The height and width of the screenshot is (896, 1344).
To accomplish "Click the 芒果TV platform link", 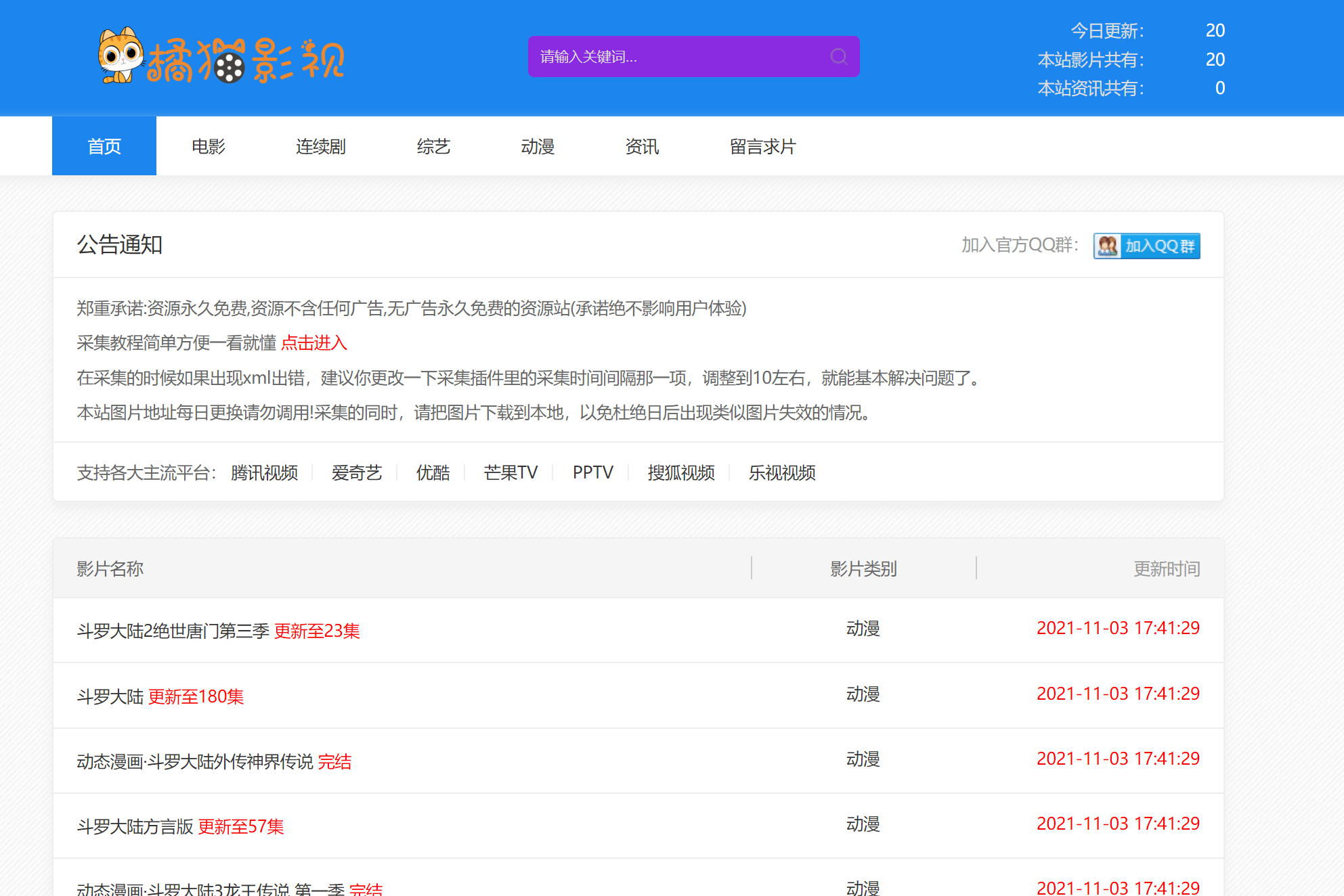I will coord(511,472).
